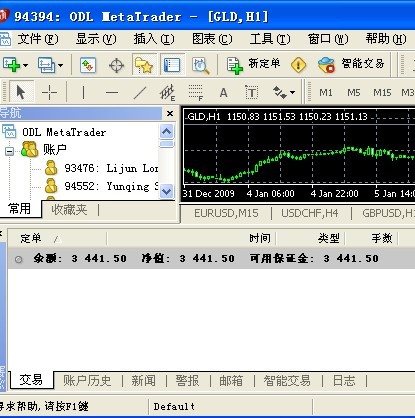This screenshot has width=415, height=418.
Task: Choose the Fibonacci retracement tool
Action: coord(196,92)
